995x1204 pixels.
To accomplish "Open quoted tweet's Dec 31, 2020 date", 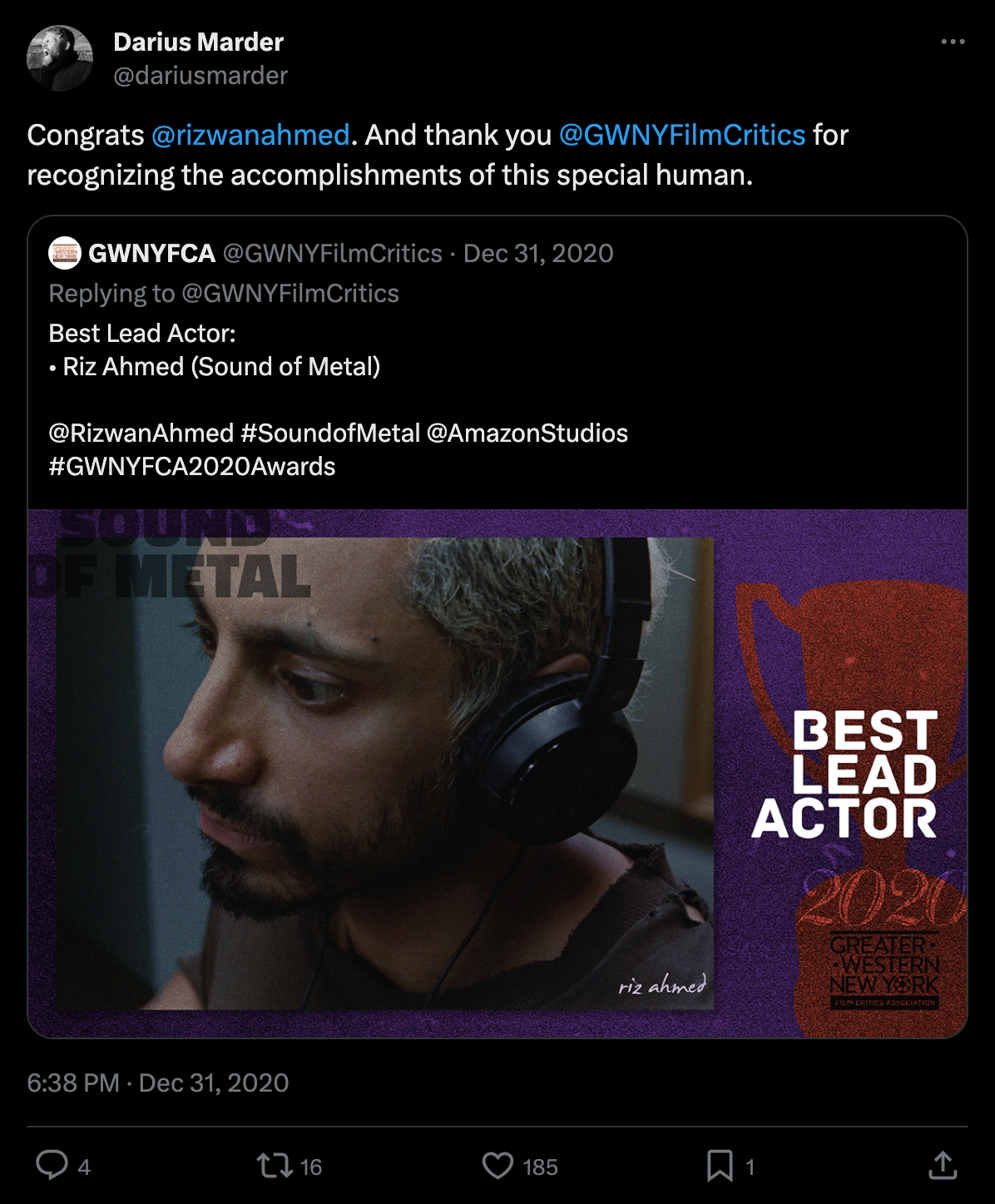I will 538,253.
